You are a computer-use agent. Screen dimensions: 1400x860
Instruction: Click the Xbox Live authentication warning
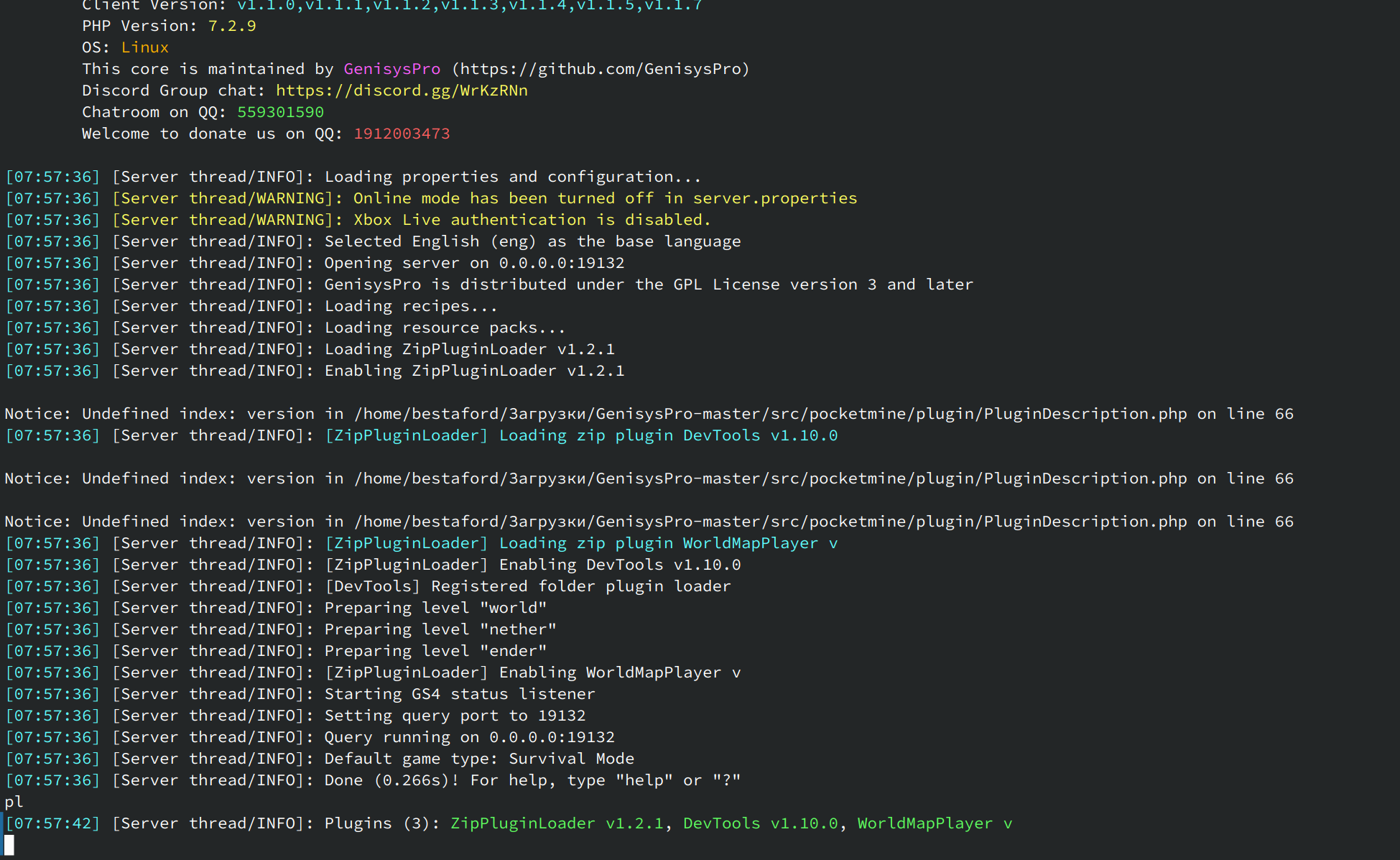[532, 220]
